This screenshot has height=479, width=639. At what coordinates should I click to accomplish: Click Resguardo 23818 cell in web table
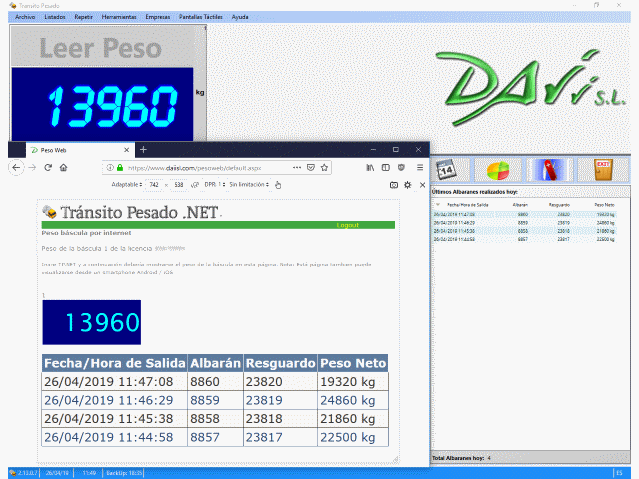pos(280,419)
